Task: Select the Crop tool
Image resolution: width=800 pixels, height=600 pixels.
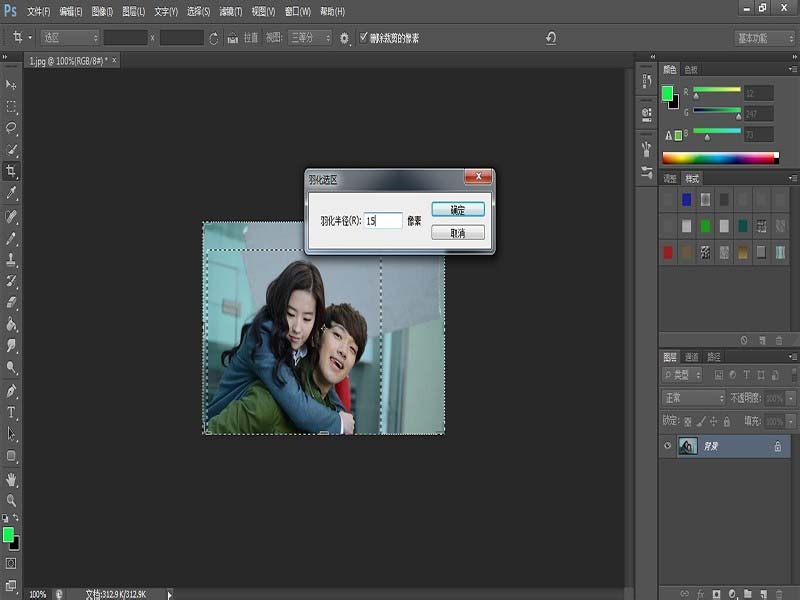Action: (x=12, y=171)
